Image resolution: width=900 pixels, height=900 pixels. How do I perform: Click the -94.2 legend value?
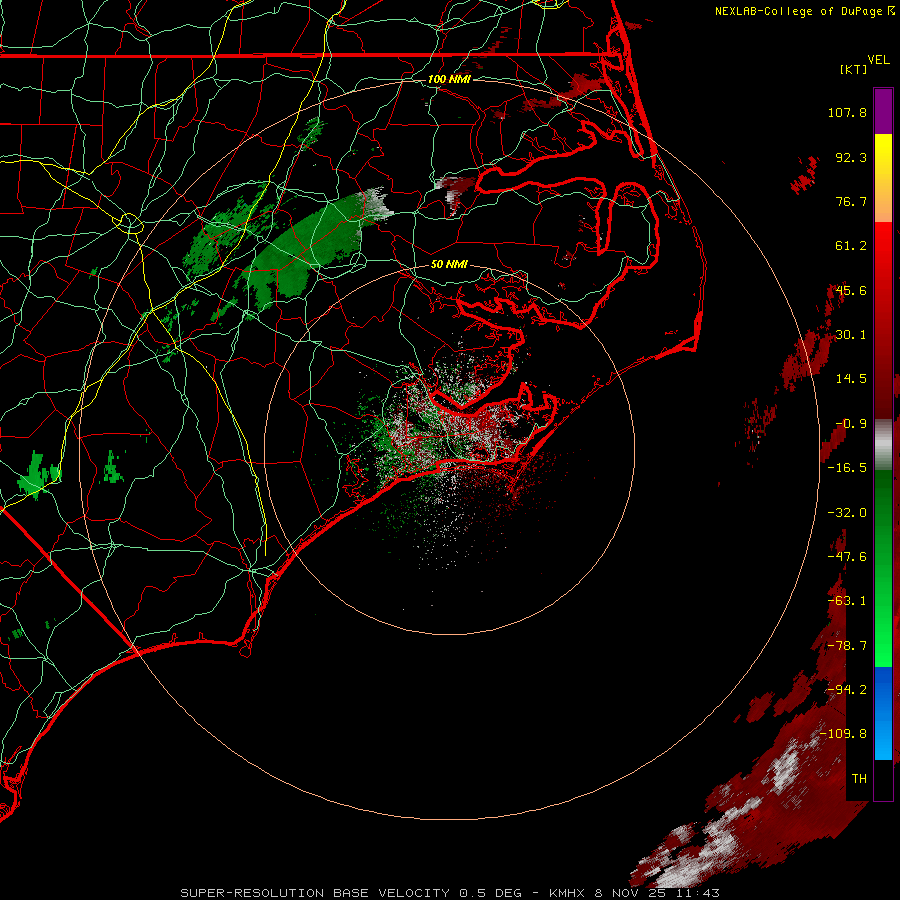point(847,690)
